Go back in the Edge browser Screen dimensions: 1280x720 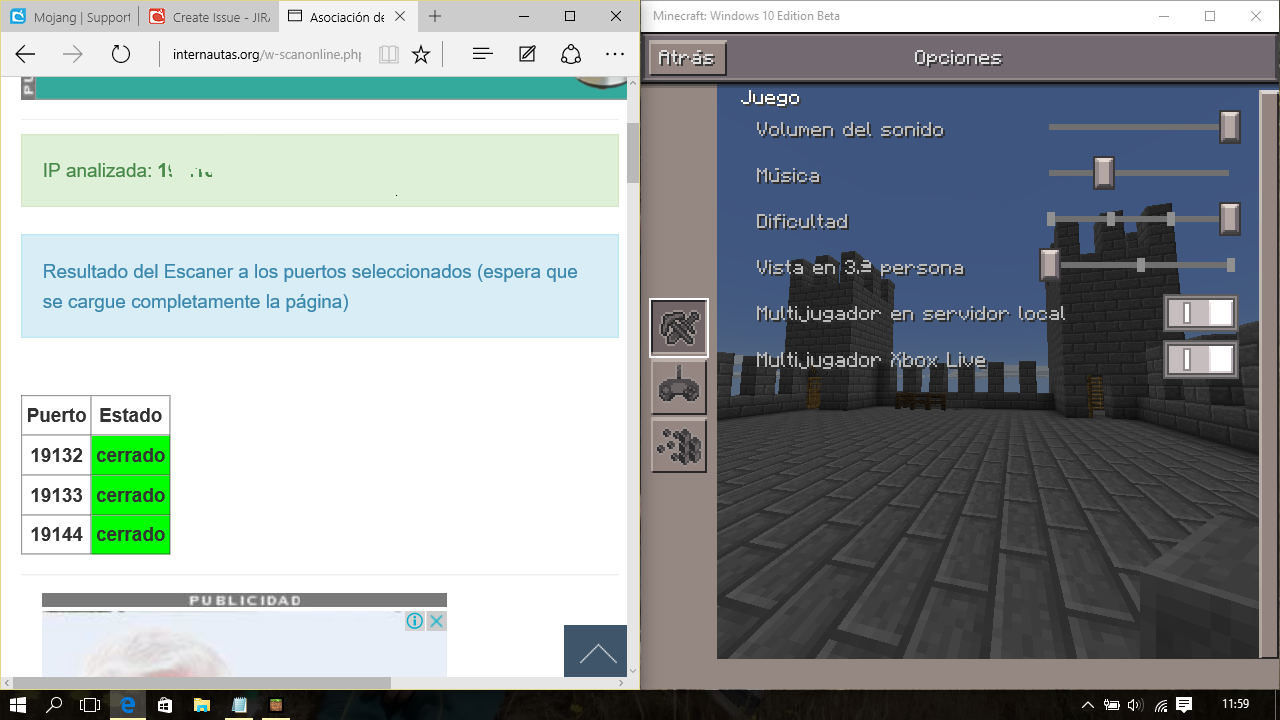[x=25, y=54]
